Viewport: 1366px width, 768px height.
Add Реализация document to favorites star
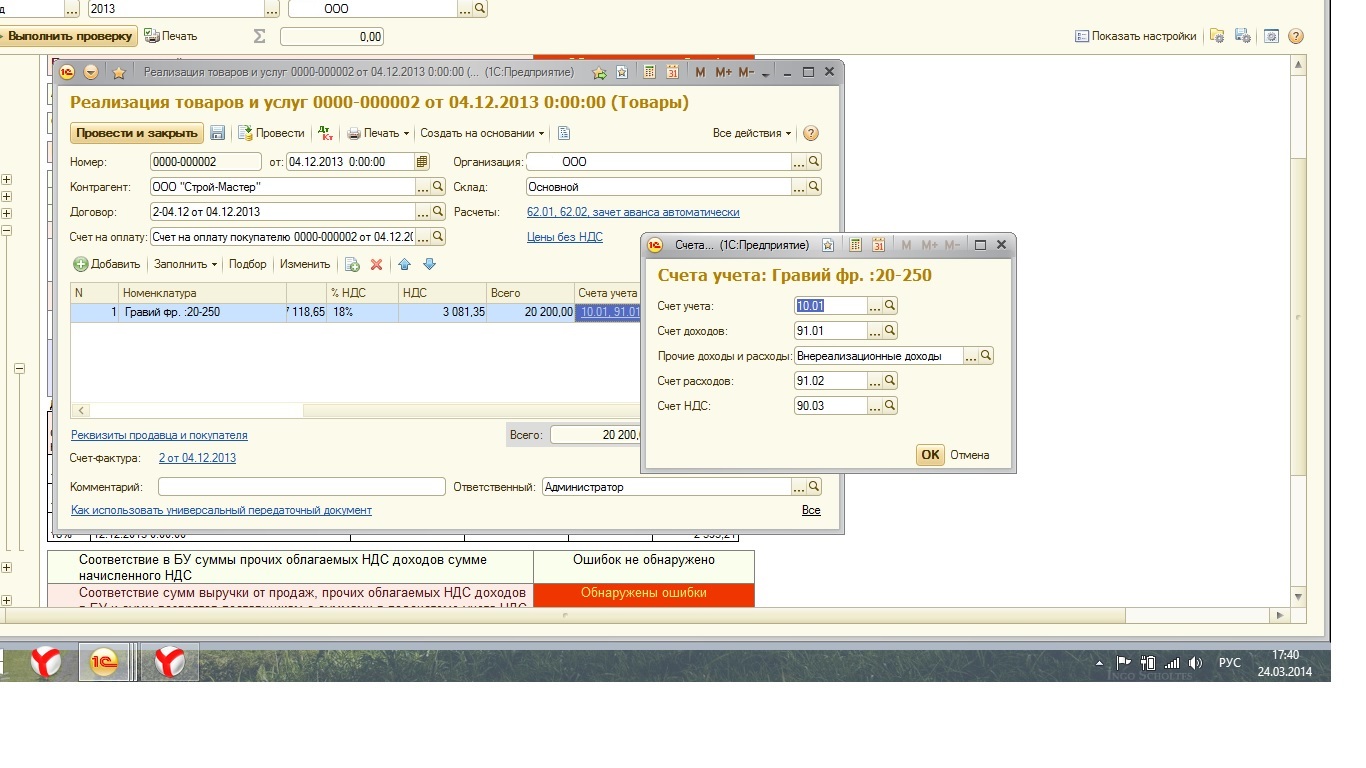[119, 72]
